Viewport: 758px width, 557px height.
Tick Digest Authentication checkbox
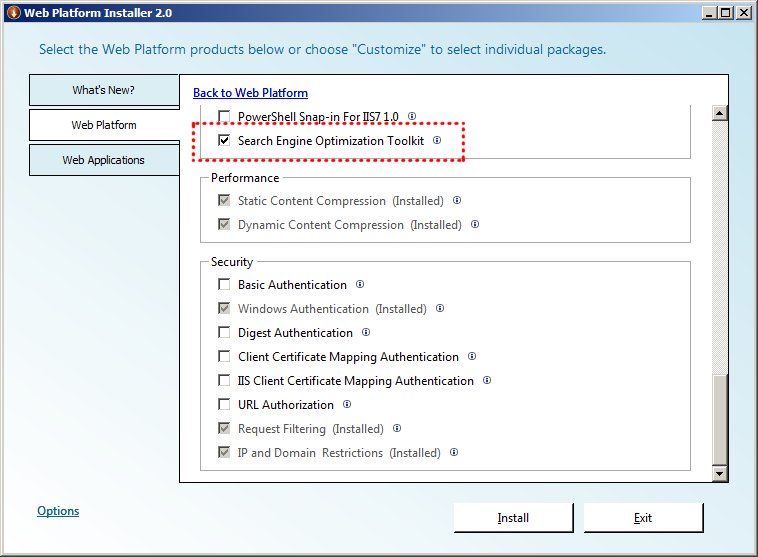coord(224,332)
